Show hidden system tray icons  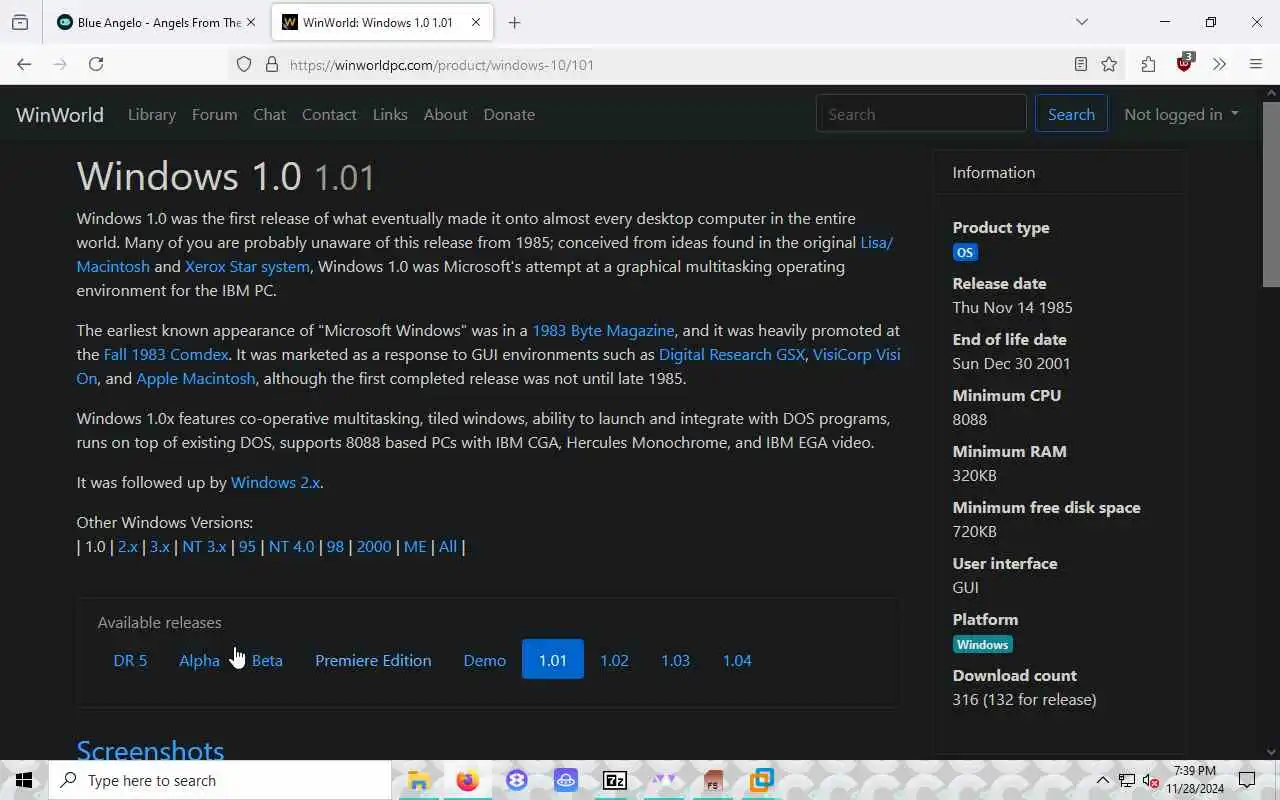tap(1102, 780)
